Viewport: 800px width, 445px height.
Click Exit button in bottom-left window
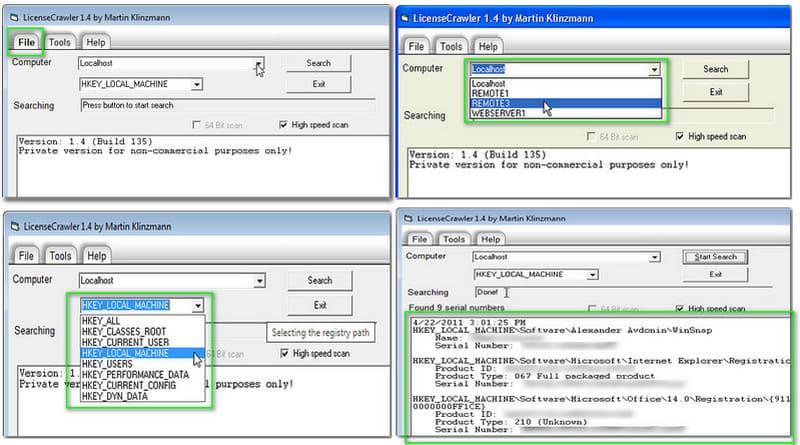point(319,305)
